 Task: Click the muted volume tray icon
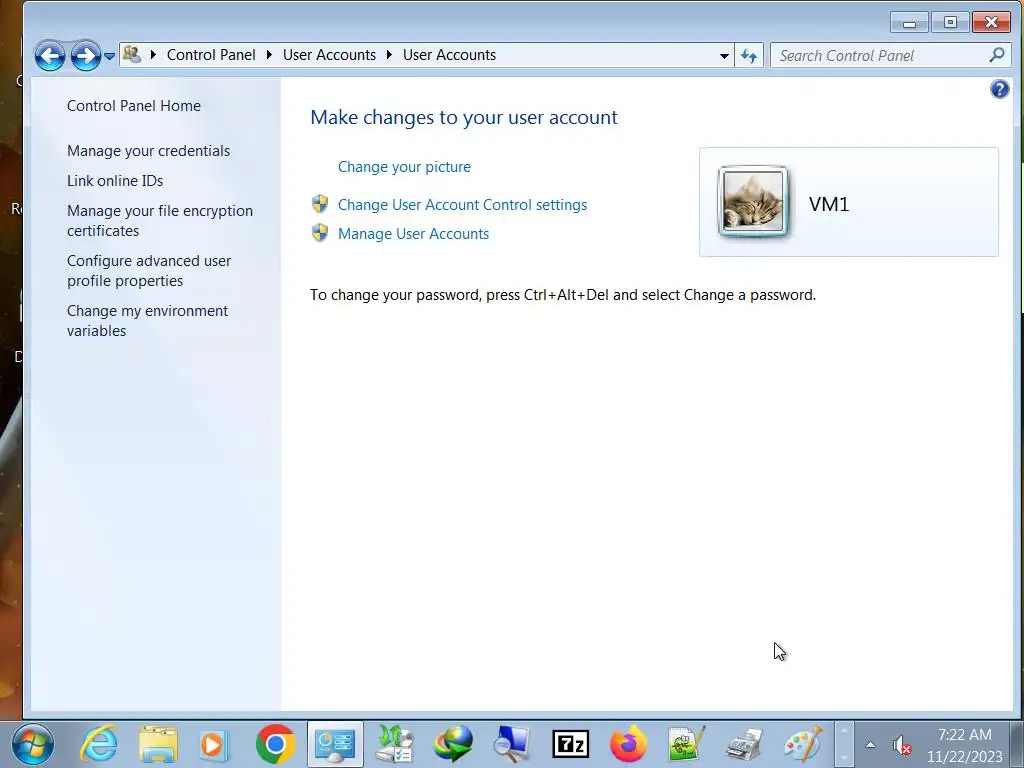point(902,744)
